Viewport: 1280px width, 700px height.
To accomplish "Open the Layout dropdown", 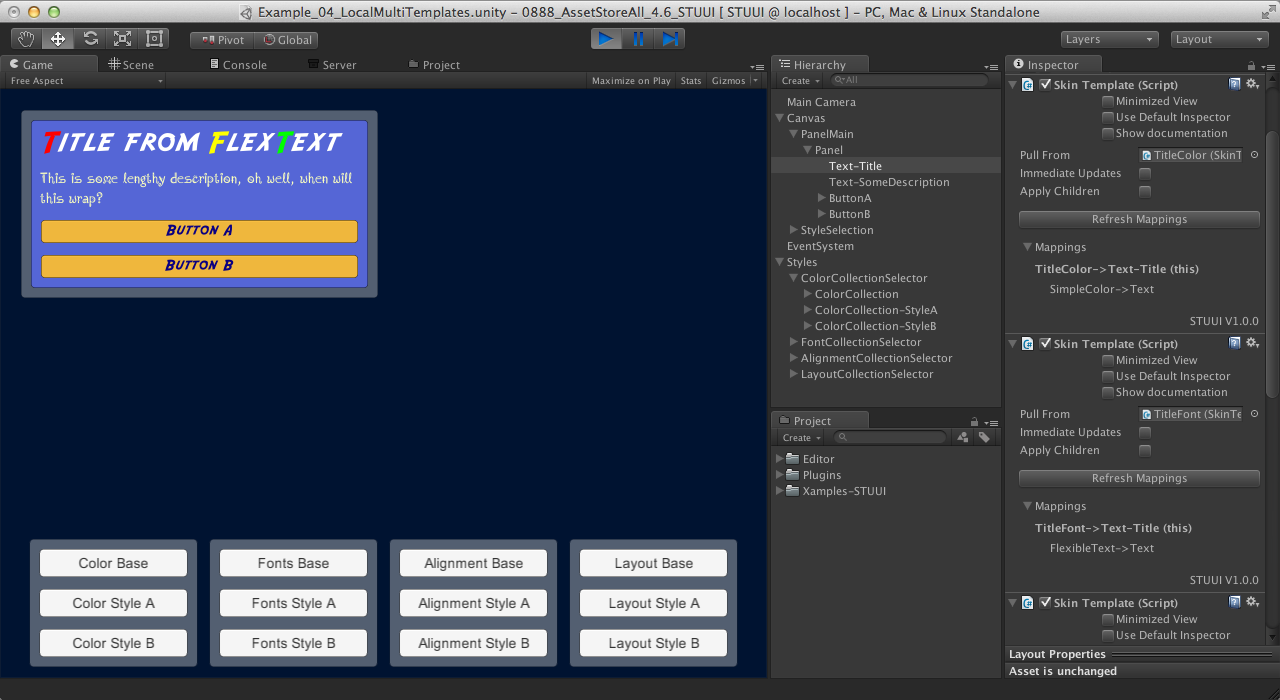I will 1220,39.
